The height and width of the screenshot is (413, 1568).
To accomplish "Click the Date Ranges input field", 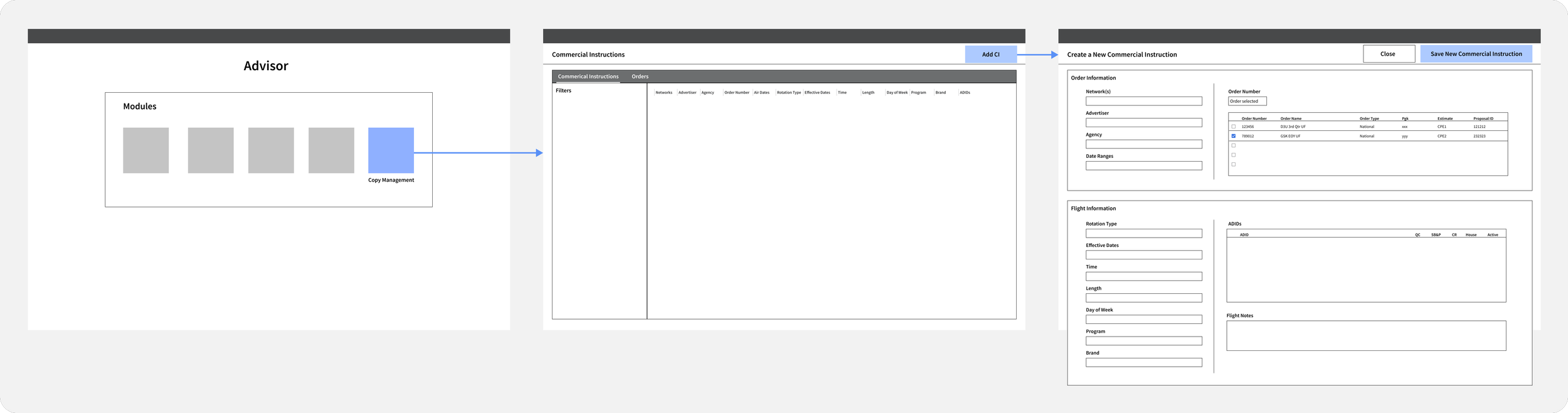I will tap(1143, 166).
